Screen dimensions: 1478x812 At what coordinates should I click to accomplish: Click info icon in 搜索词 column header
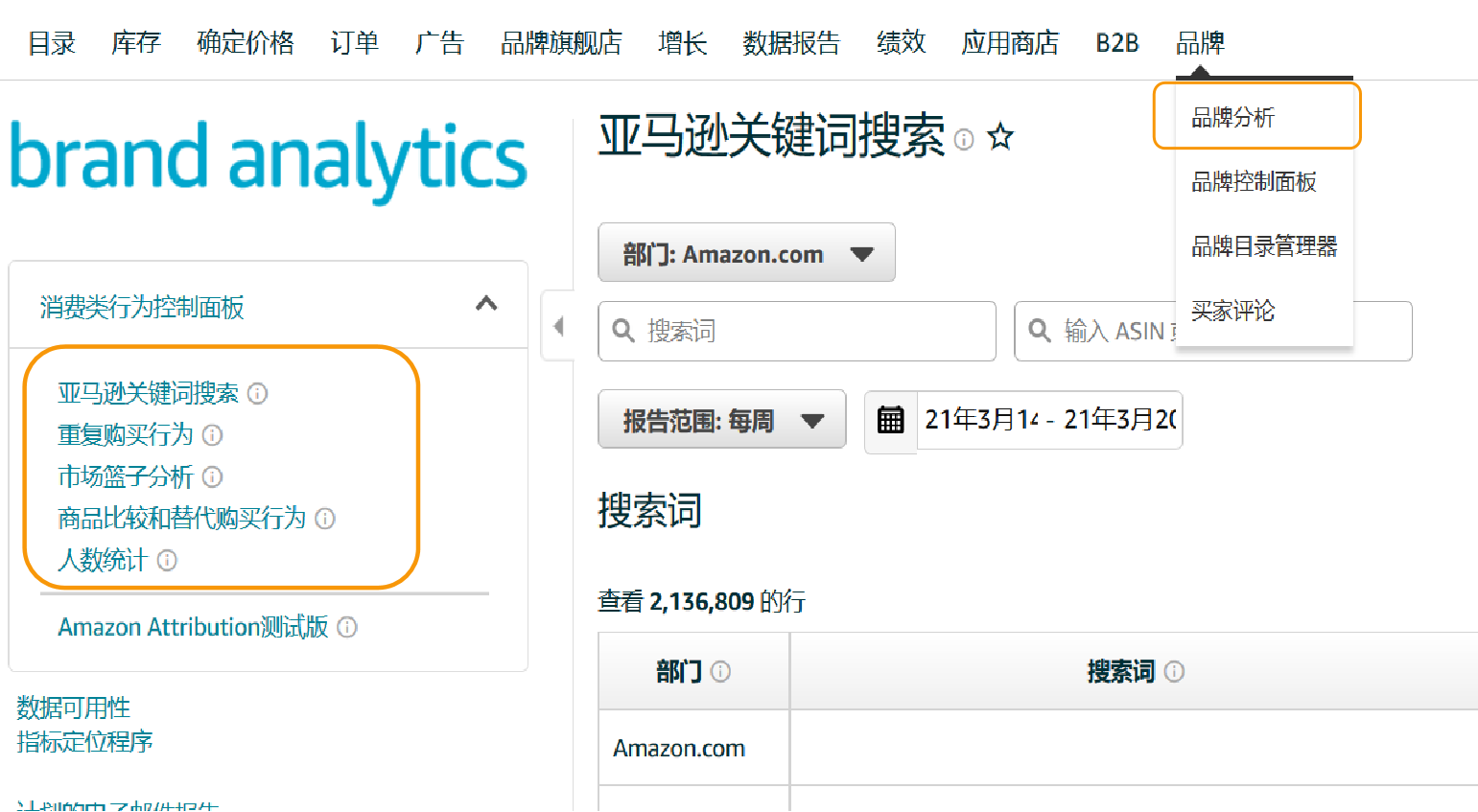point(1174,671)
